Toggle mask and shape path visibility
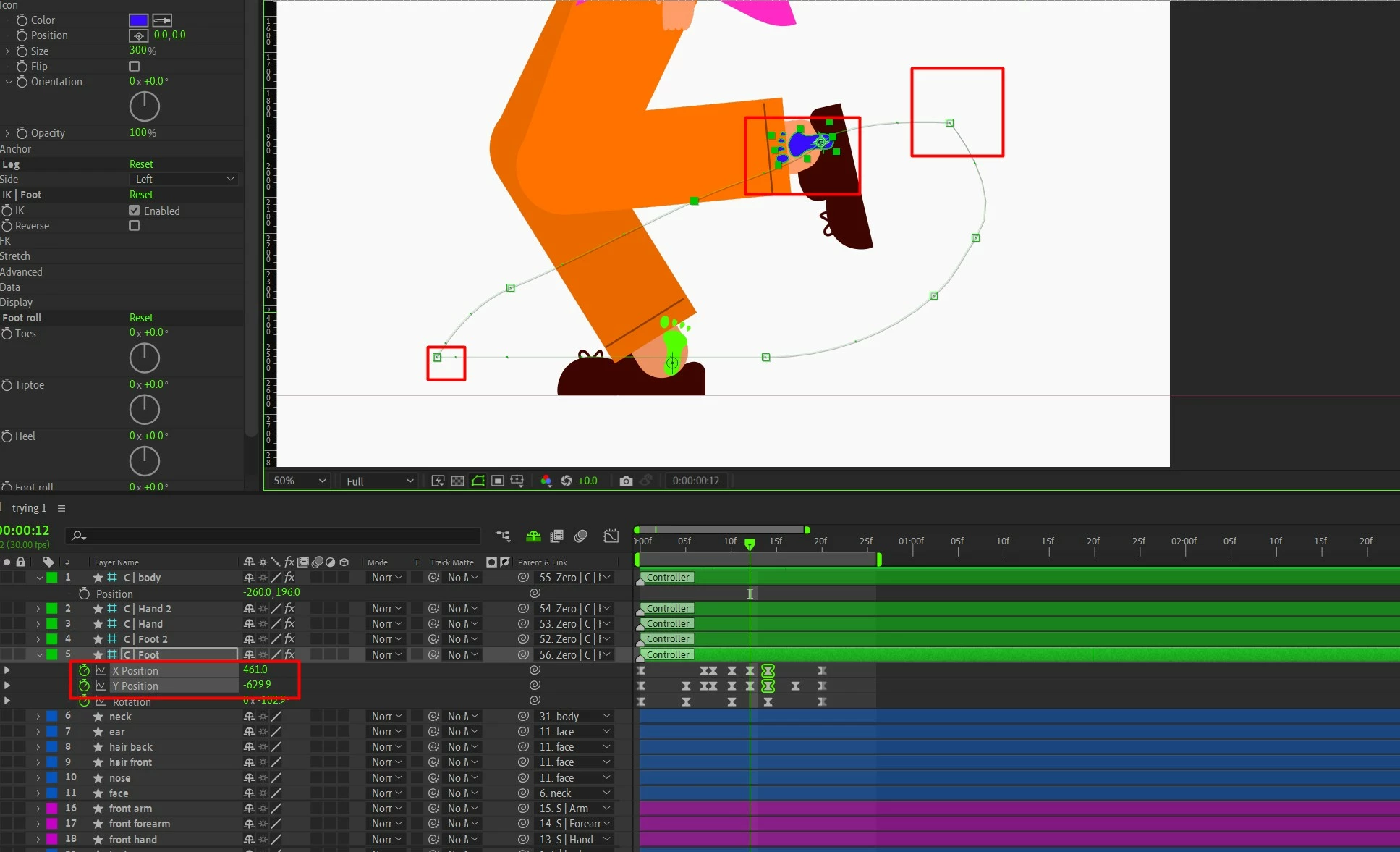The width and height of the screenshot is (1400, 852). (x=478, y=481)
